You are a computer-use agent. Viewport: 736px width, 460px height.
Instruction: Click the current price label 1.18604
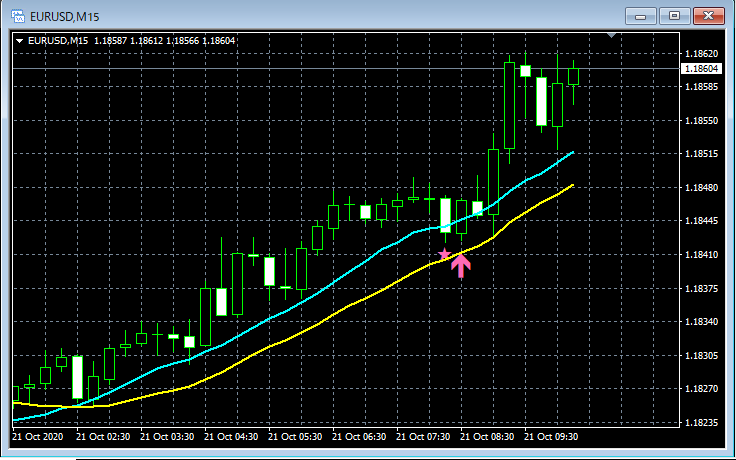(701, 69)
